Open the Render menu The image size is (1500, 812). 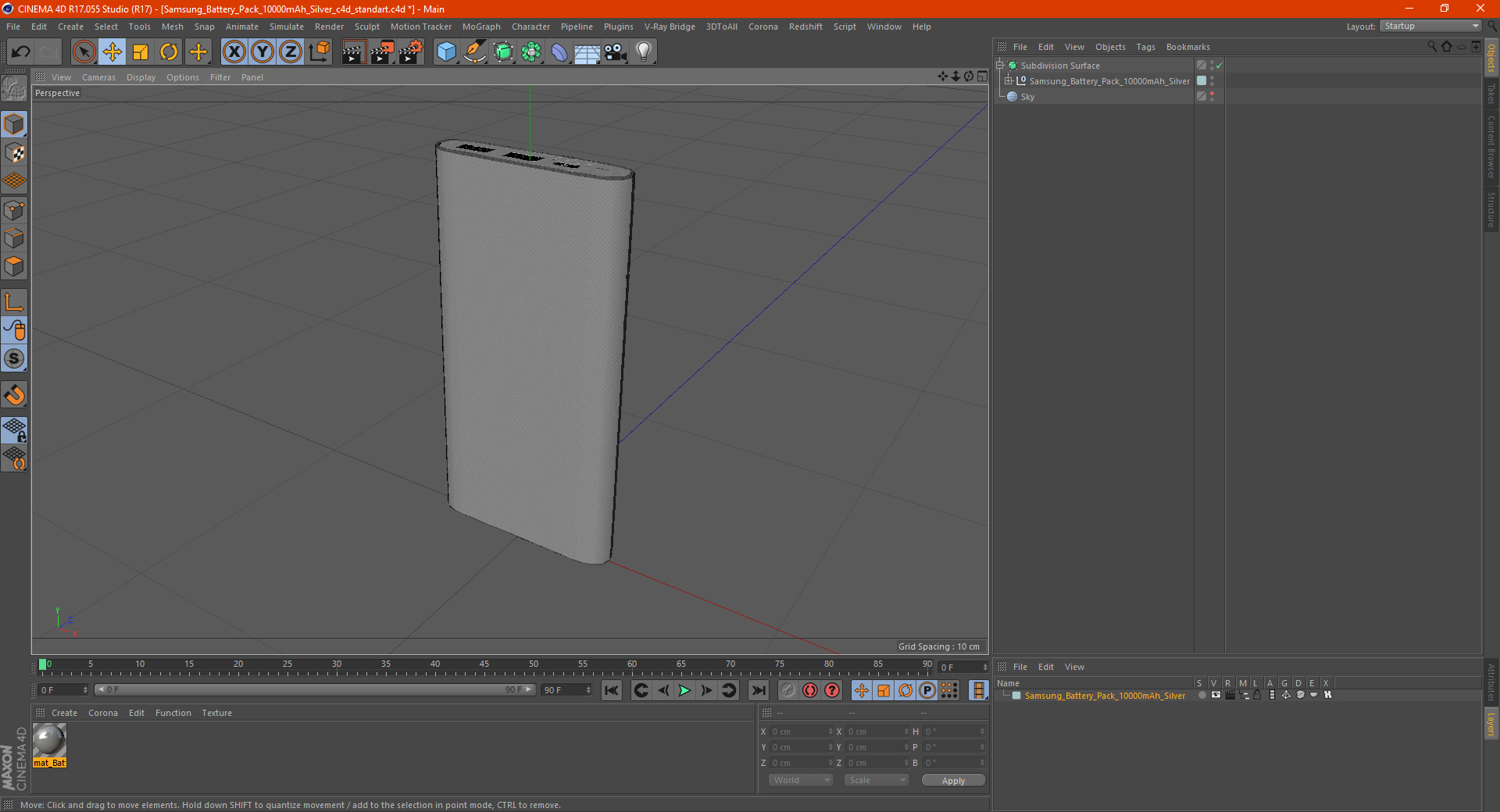point(329,27)
